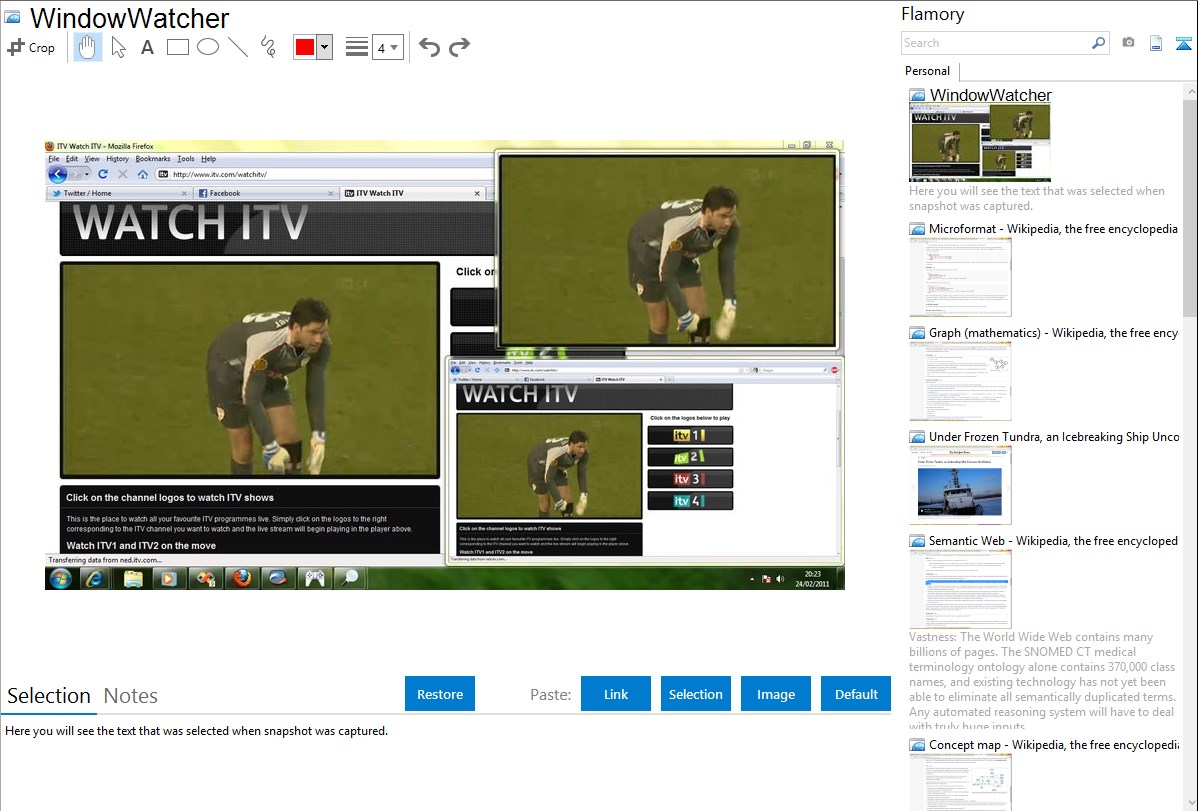This screenshot has height=811, width=1198.
Task: Open WindowWatcher title in snapshot list
Action: pyautogui.click(x=990, y=95)
